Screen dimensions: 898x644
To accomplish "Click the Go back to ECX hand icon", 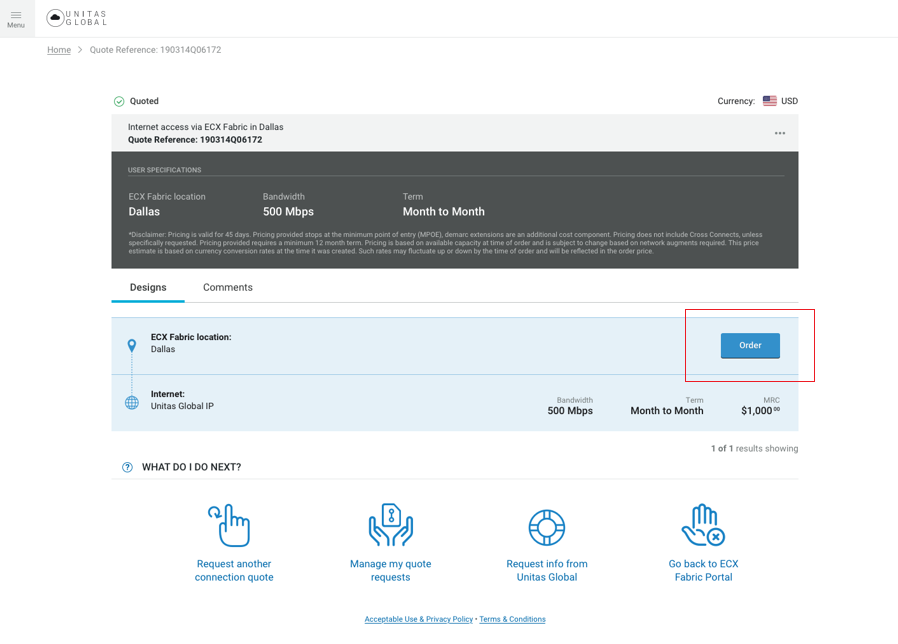I will [x=703, y=525].
